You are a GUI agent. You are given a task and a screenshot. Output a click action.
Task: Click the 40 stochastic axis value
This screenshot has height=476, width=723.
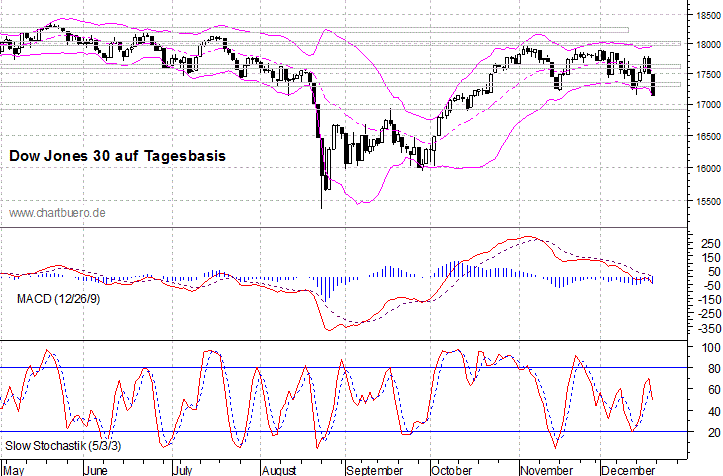[x=714, y=411]
